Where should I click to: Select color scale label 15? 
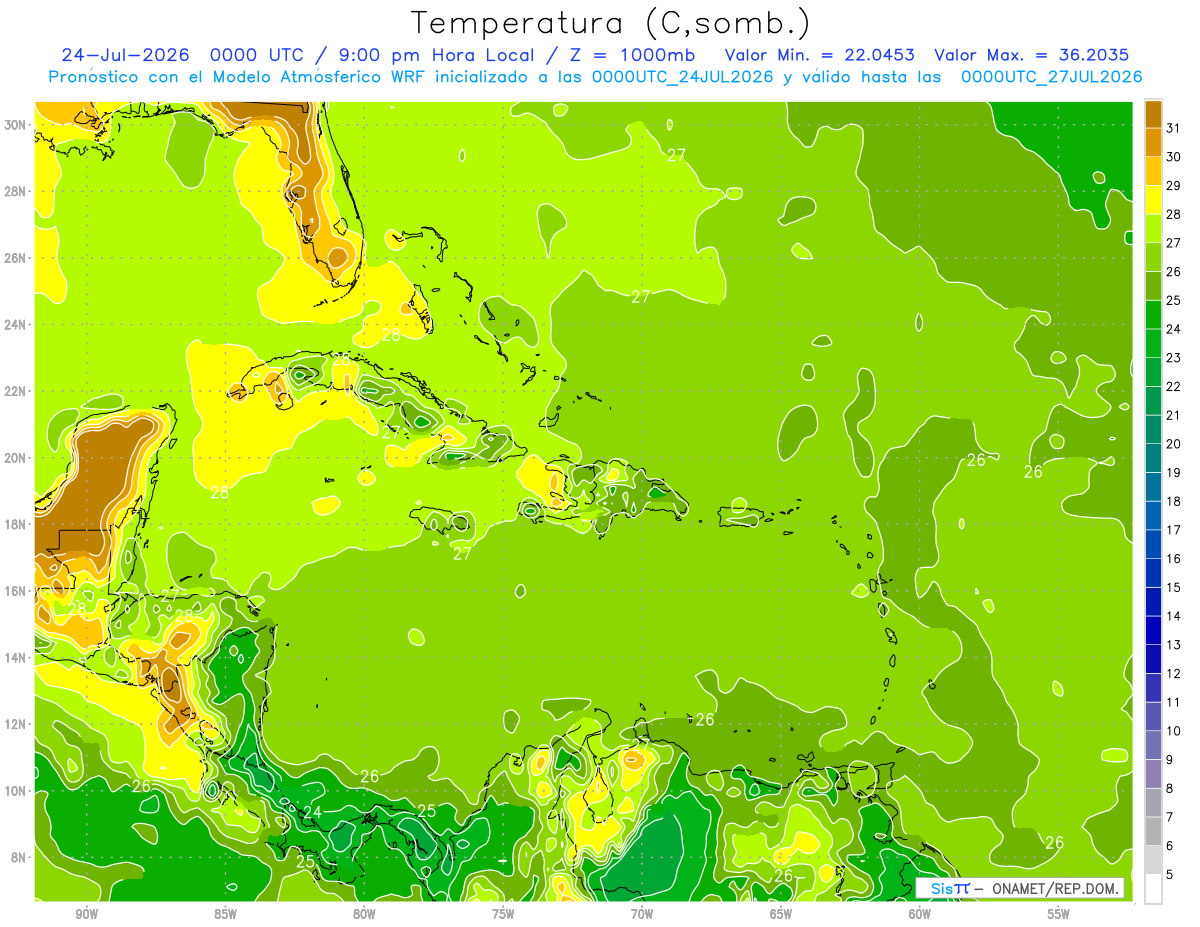pyautogui.click(x=1173, y=587)
